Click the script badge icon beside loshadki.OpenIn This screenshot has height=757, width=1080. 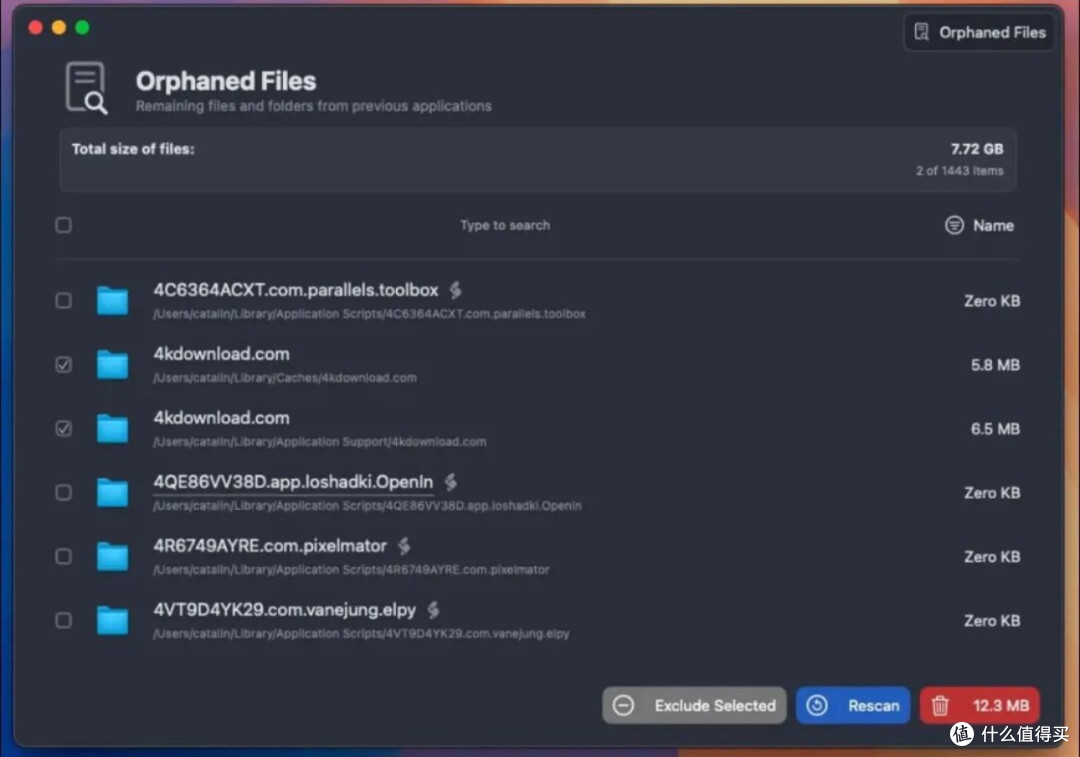[450, 481]
